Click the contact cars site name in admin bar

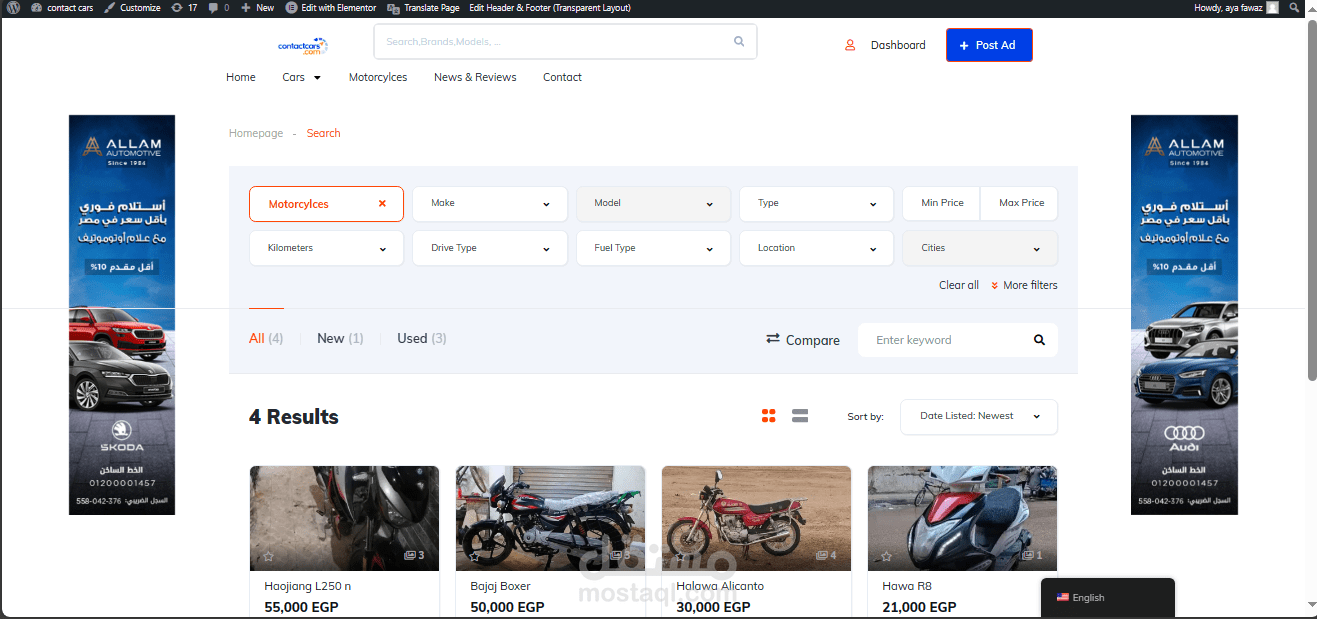point(62,7)
